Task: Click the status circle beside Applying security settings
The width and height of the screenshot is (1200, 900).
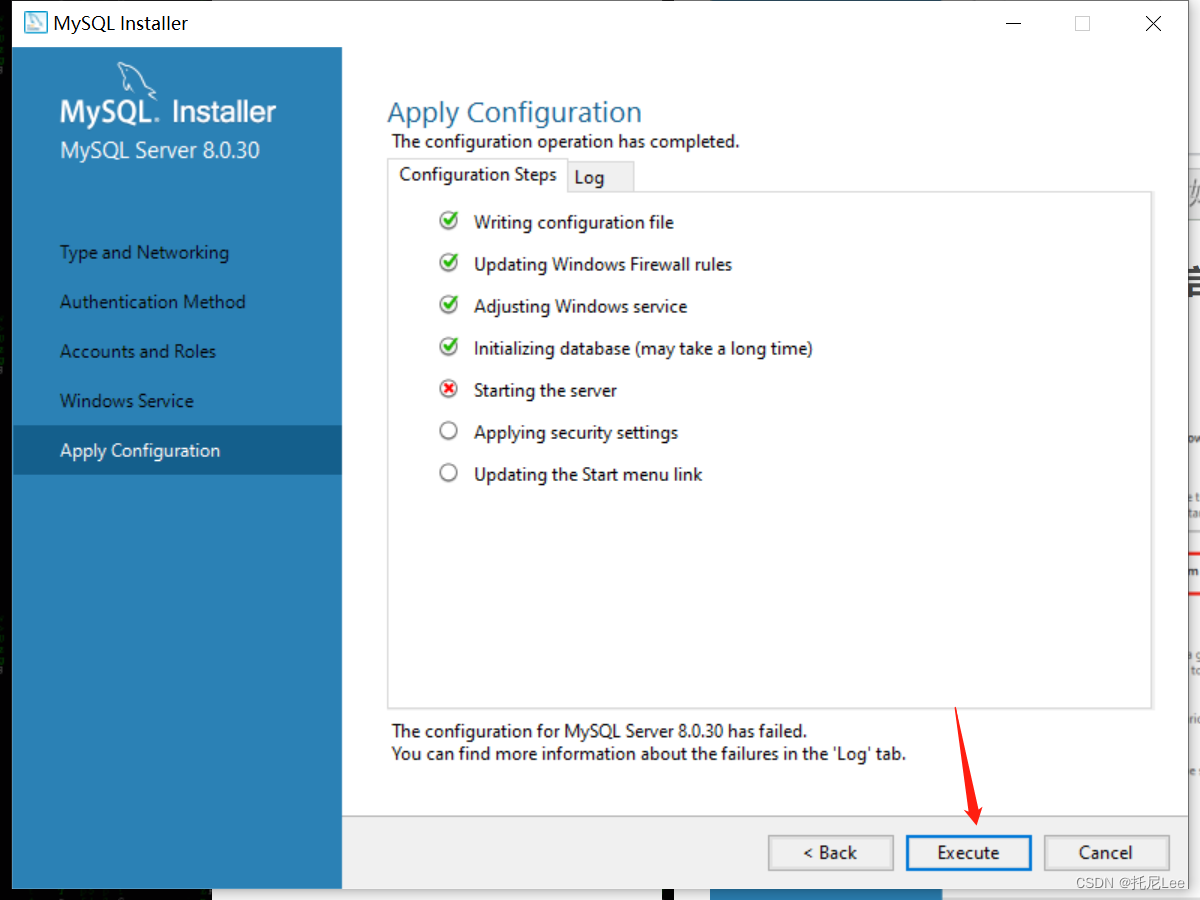Action: tap(448, 430)
